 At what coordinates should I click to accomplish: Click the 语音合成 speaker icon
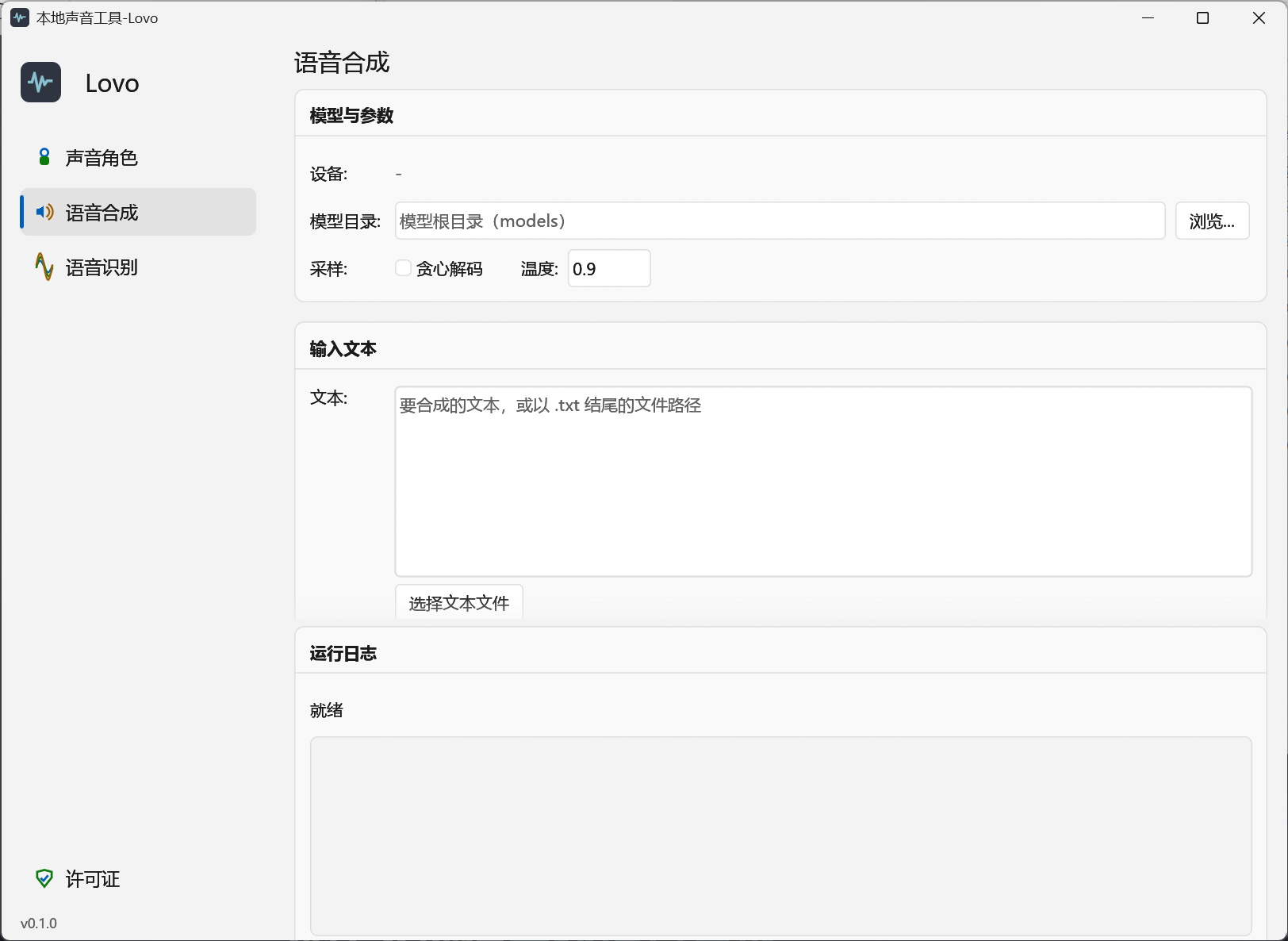coord(44,212)
